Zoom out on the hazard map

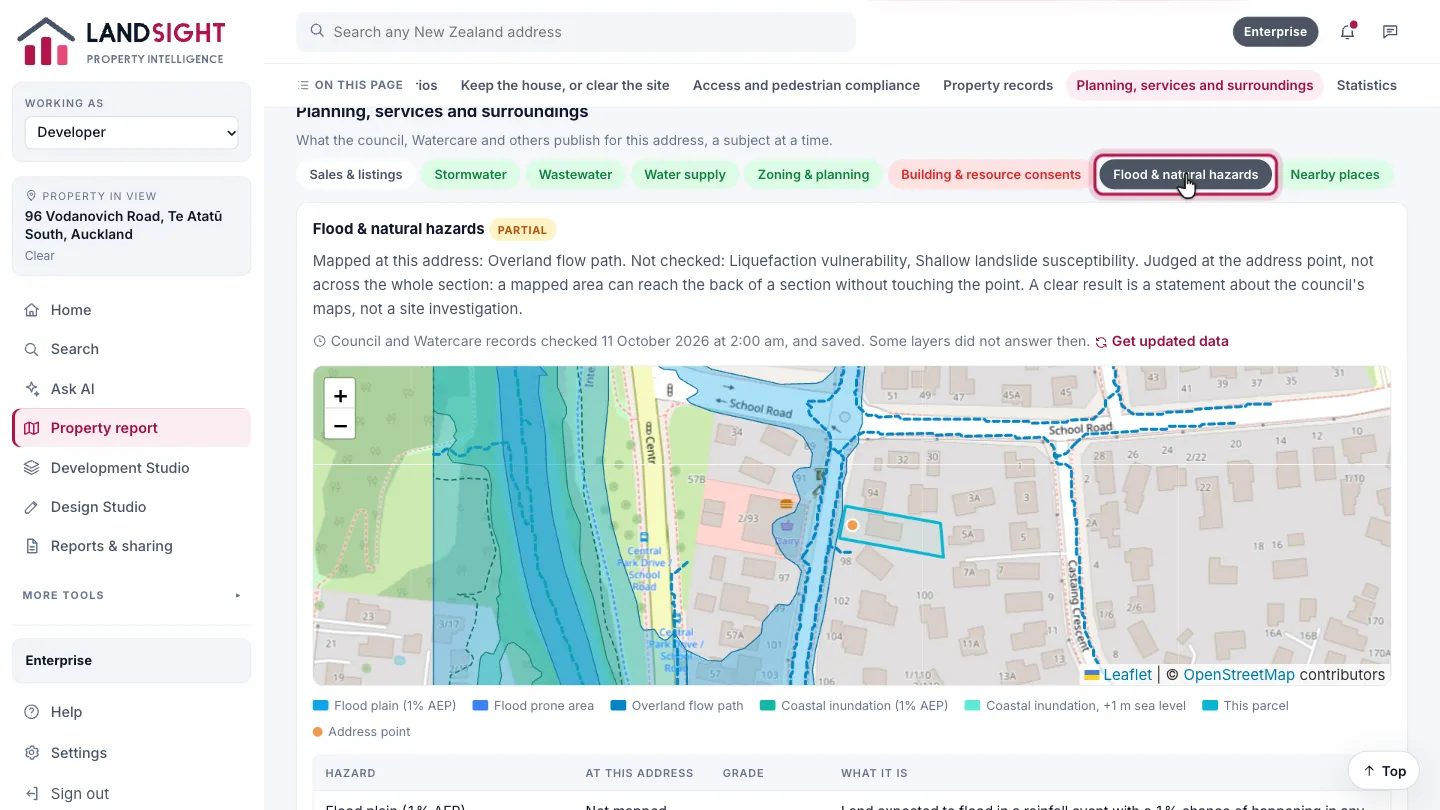[340, 425]
